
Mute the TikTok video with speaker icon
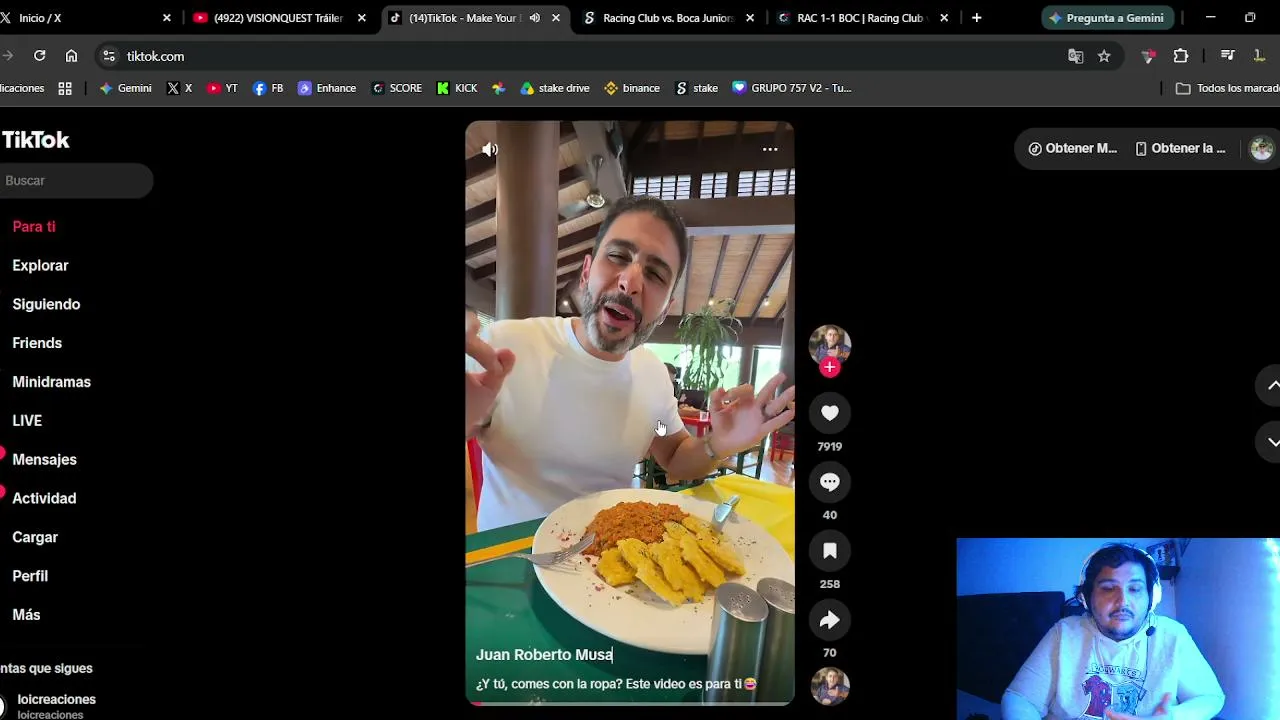489,149
